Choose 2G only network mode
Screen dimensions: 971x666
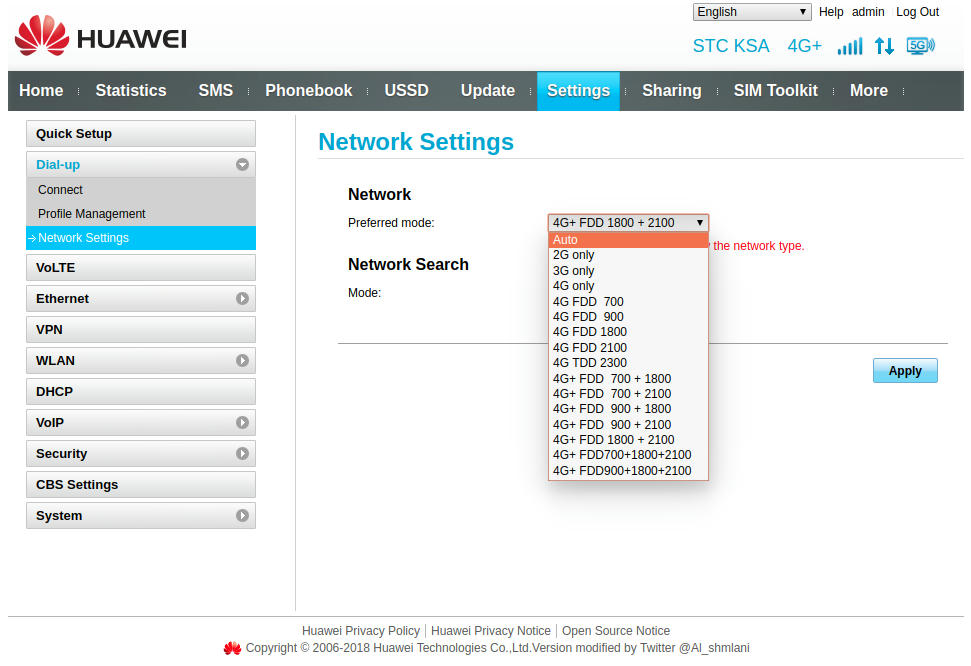[628, 255]
